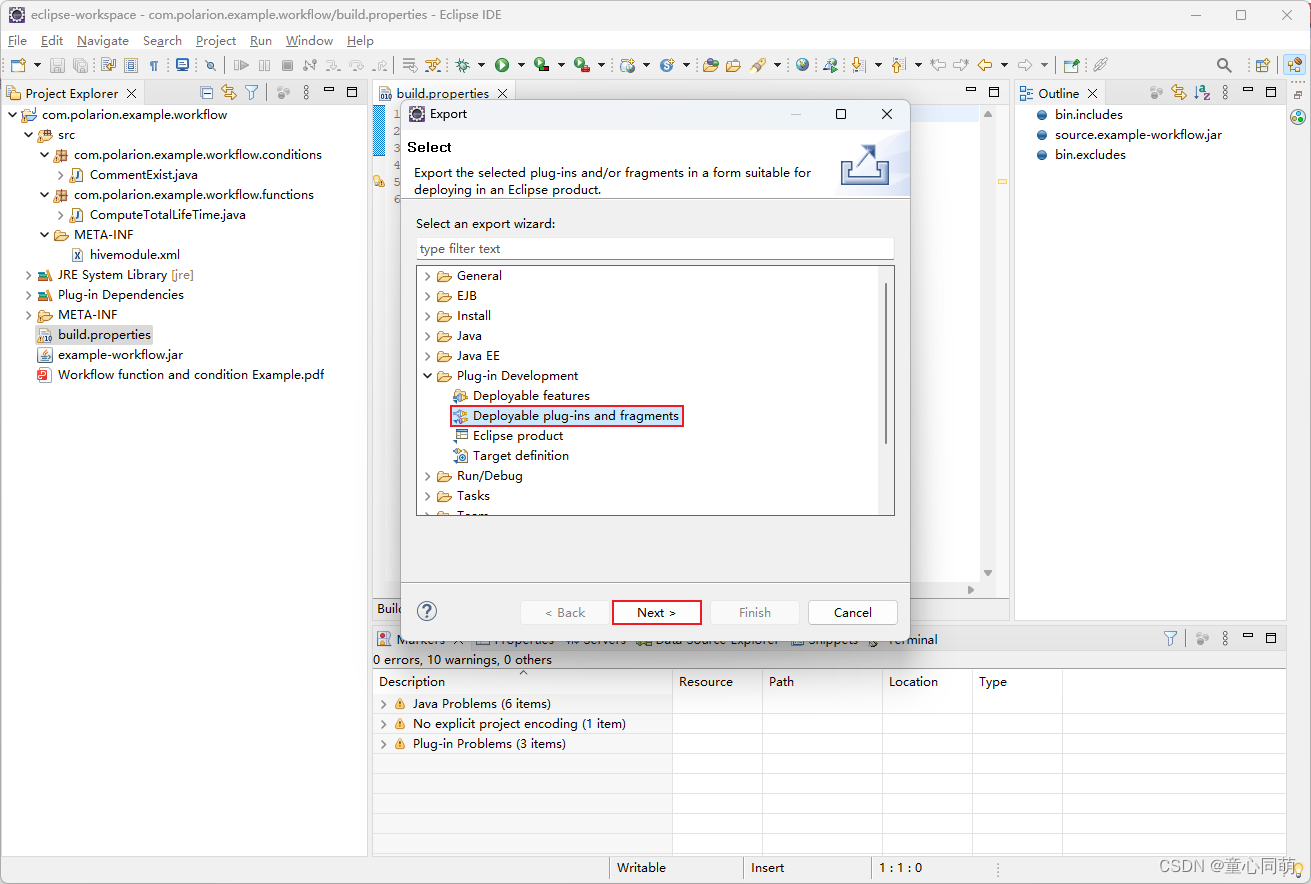Toggle Link with Editor in Outline view
Image resolution: width=1311 pixels, height=884 pixels.
click(1179, 92)
